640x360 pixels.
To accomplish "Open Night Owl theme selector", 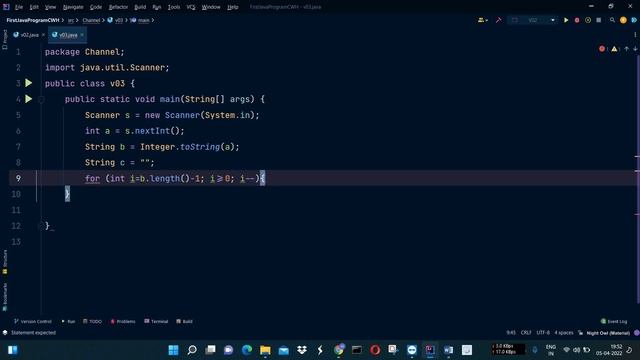I will [x=608, y=333].
